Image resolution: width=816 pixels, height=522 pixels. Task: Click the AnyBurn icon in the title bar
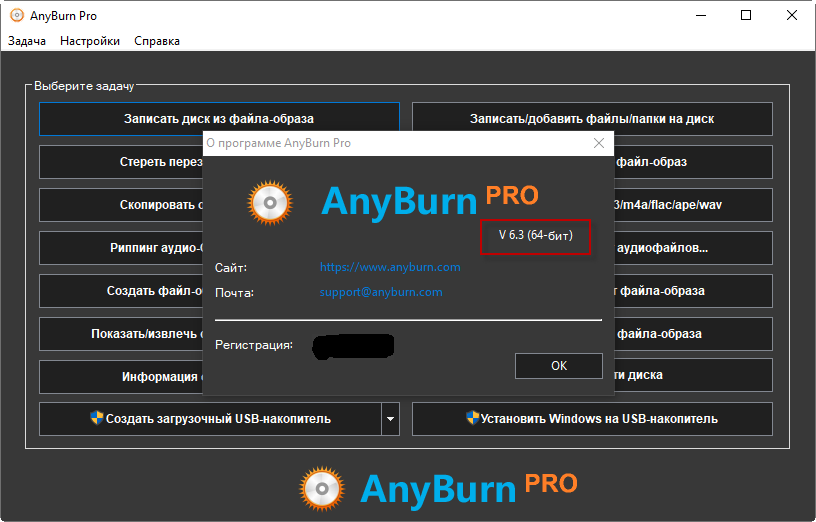[17, 16]
